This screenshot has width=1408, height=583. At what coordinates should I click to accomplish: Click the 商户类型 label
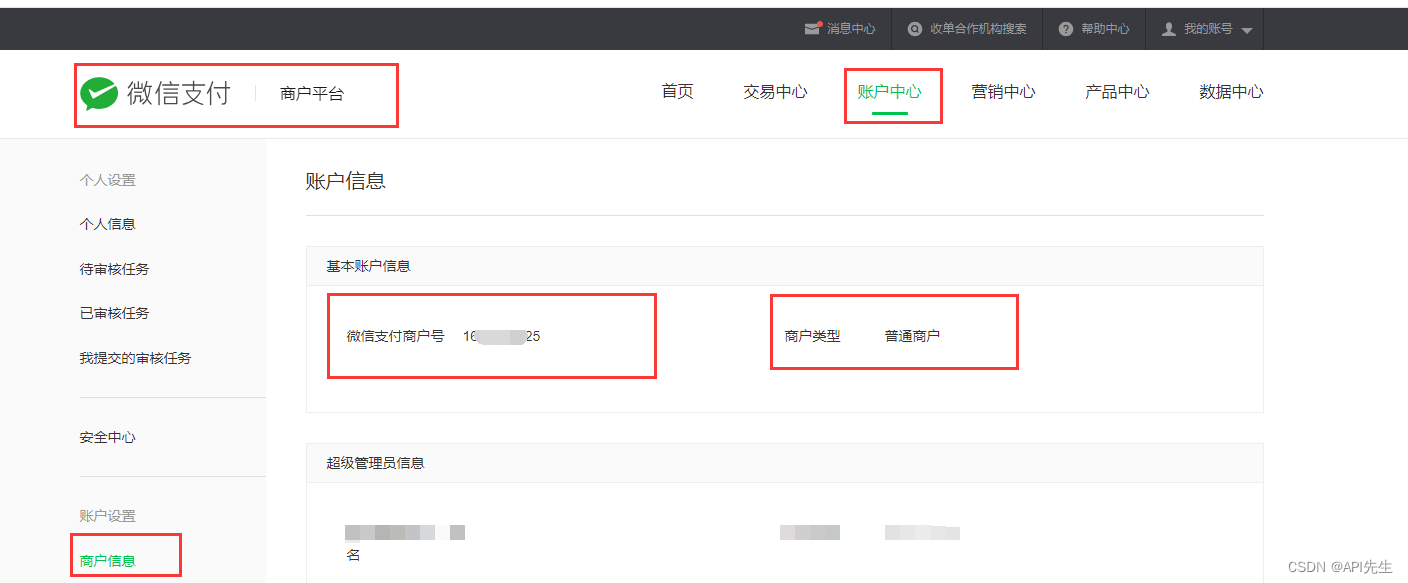point(813,336)
